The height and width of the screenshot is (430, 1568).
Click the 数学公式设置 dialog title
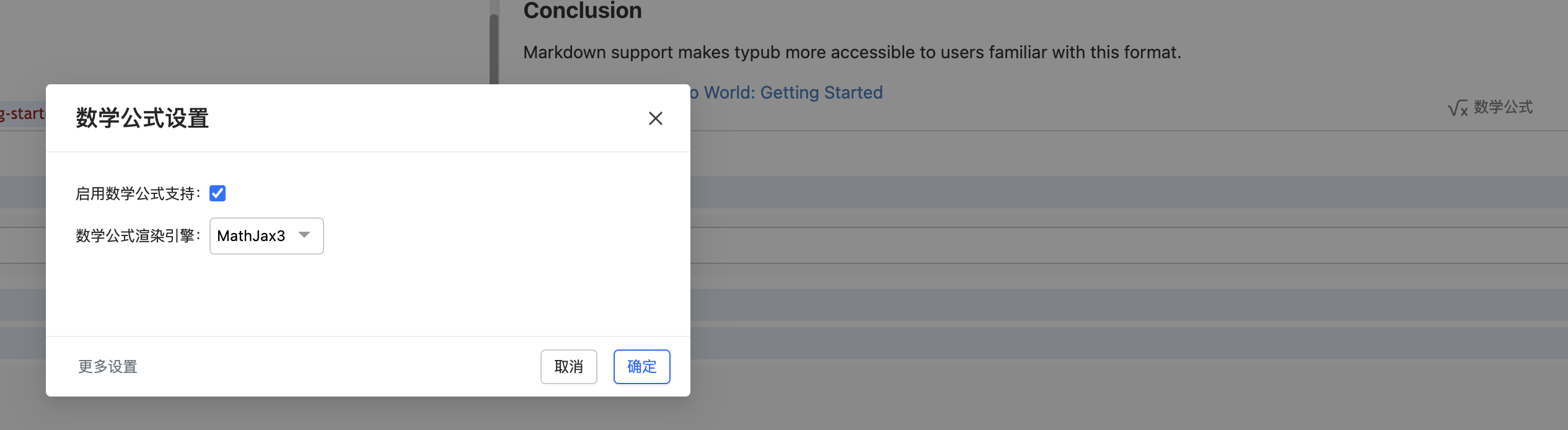pos(143,118)
